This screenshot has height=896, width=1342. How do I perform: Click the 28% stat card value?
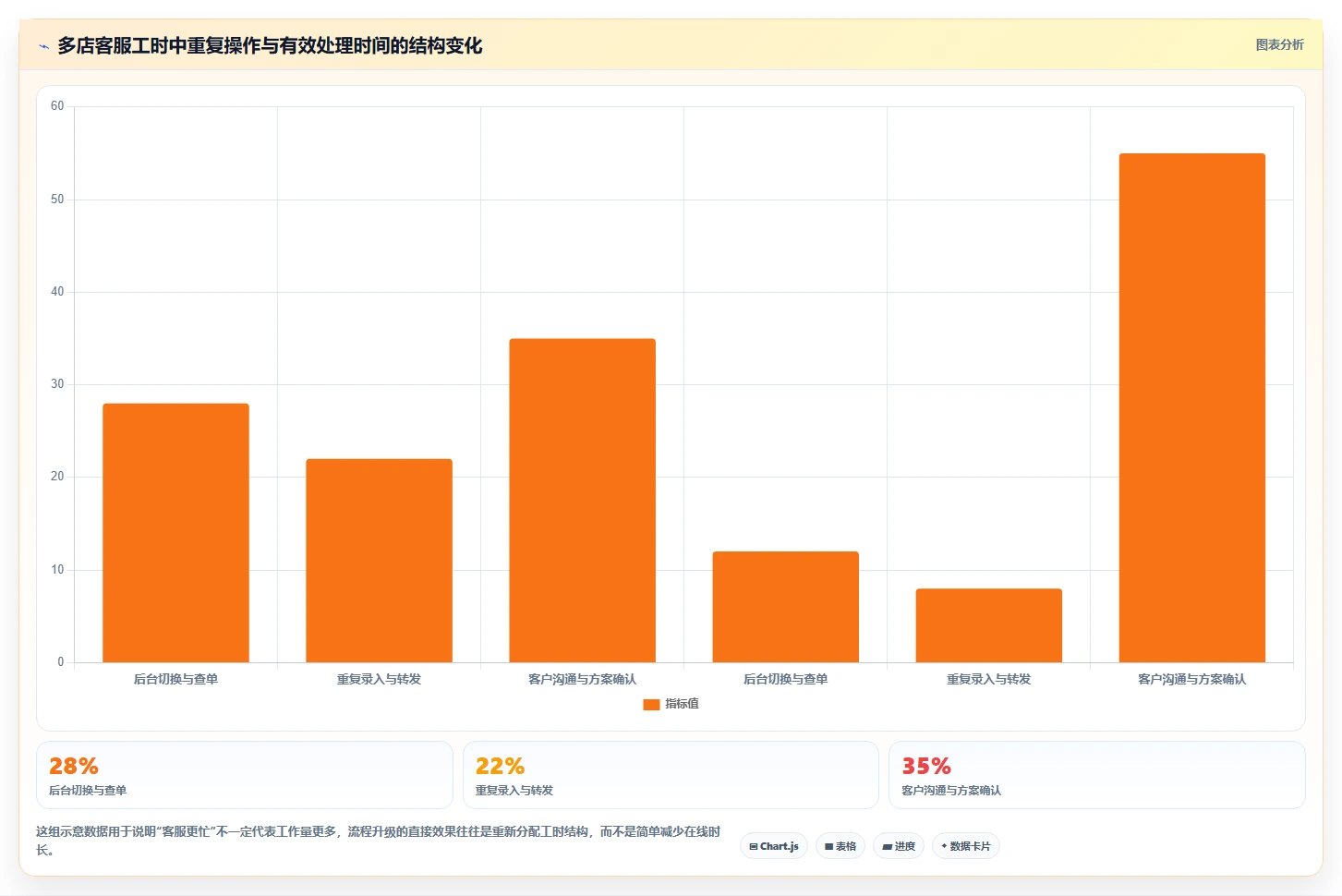pos(74,766)
